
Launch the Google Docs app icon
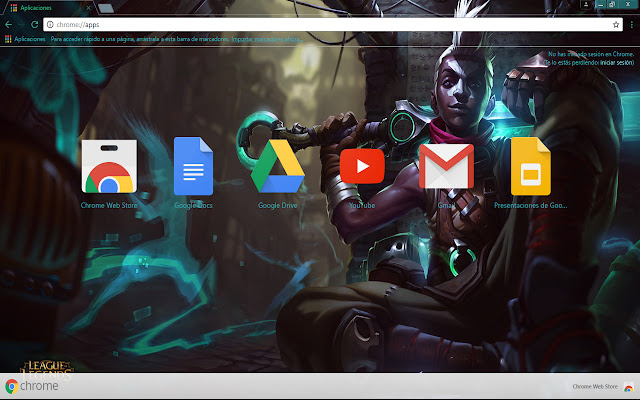193,166
